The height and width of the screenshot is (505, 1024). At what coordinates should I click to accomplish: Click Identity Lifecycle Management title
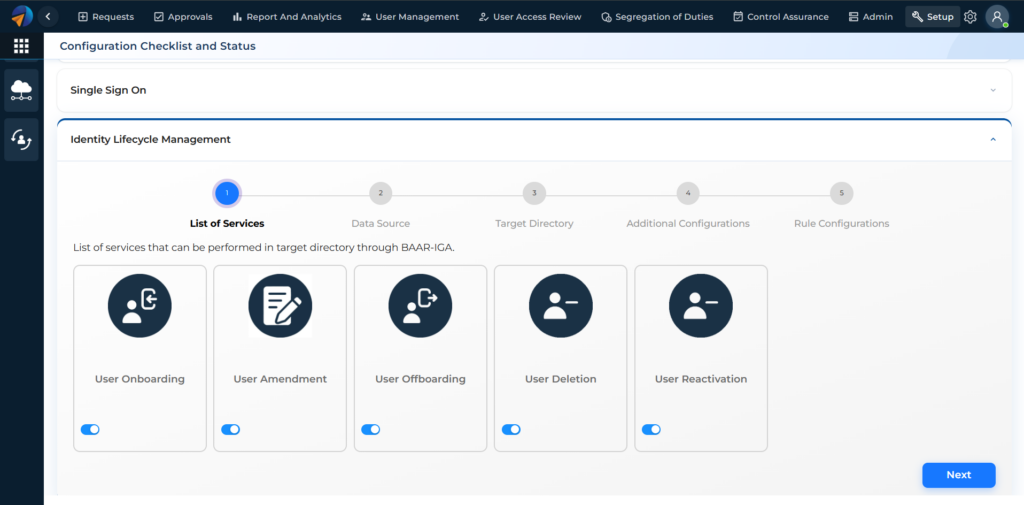(x=150, y=139)
